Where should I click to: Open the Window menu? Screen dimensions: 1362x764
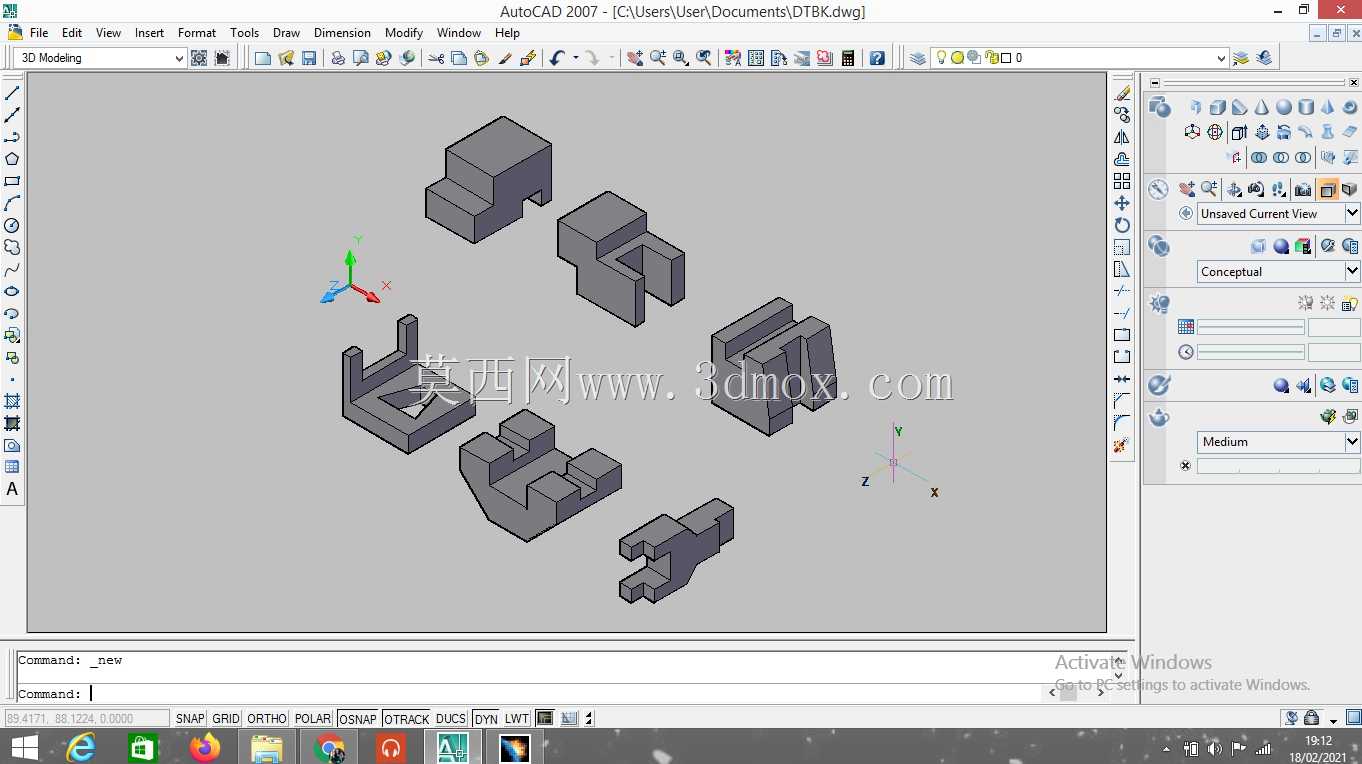(x=459, y=32)
